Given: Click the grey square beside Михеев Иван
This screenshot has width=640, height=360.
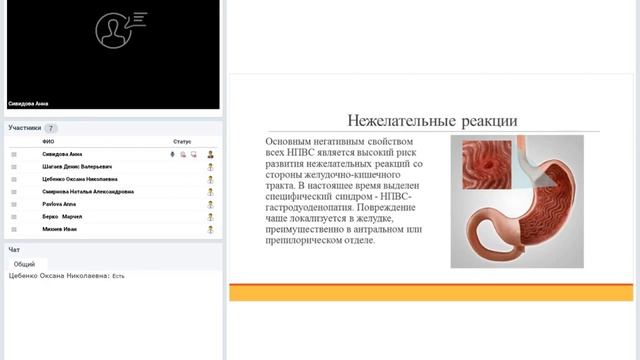Looking at the screenshot, I should point(14,229).
